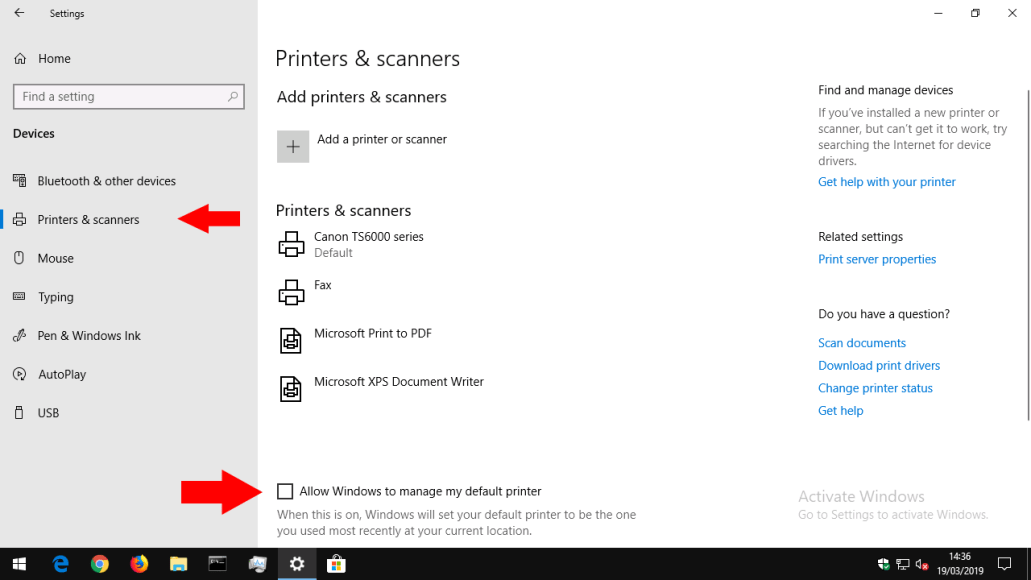
Task: Launch Firefox from taskbar
Action: pyautogui.click(x=139, y=564)
